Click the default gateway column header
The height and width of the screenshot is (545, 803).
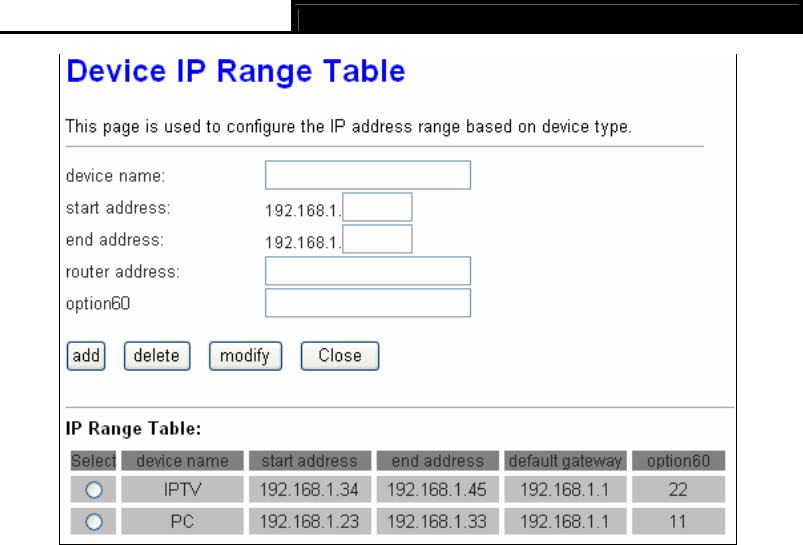pos(565,460)
